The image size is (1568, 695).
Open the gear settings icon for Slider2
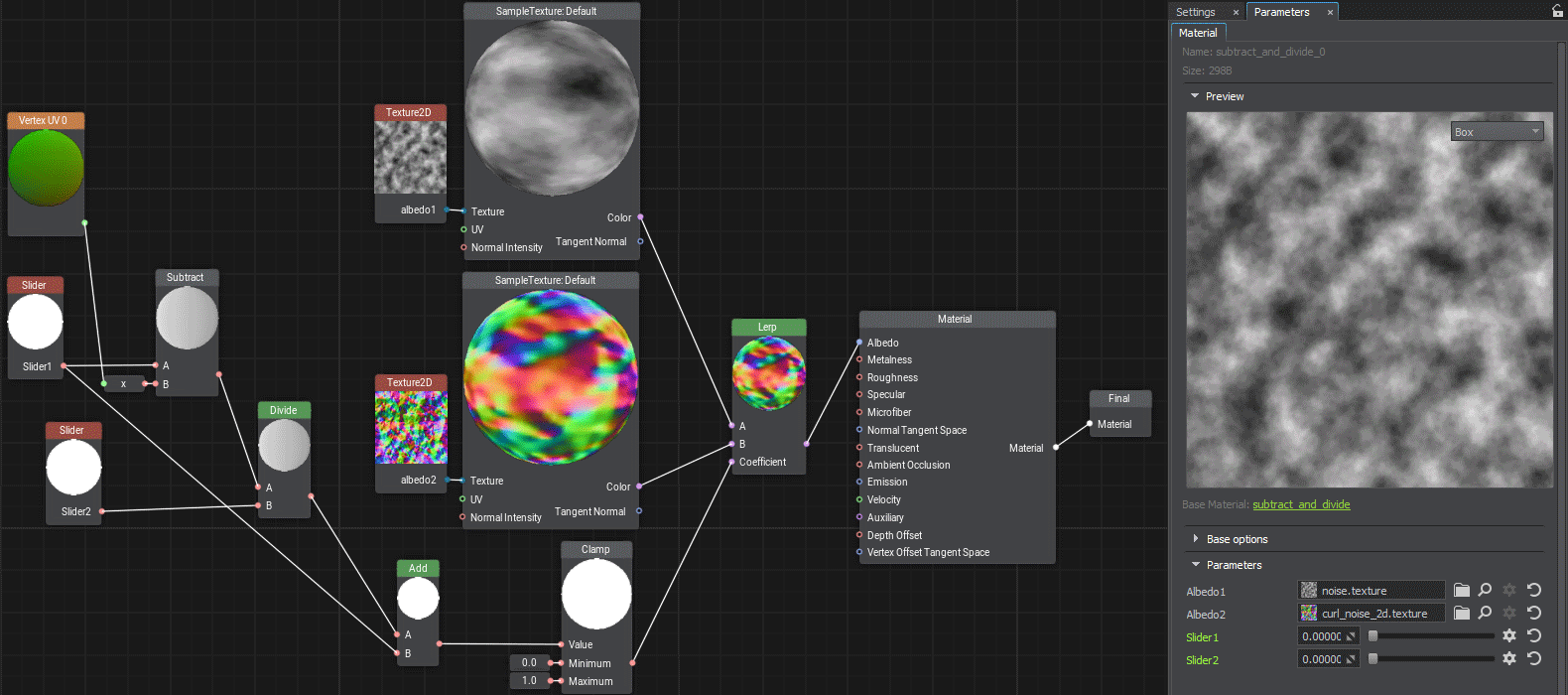[x=1509, y=658]
